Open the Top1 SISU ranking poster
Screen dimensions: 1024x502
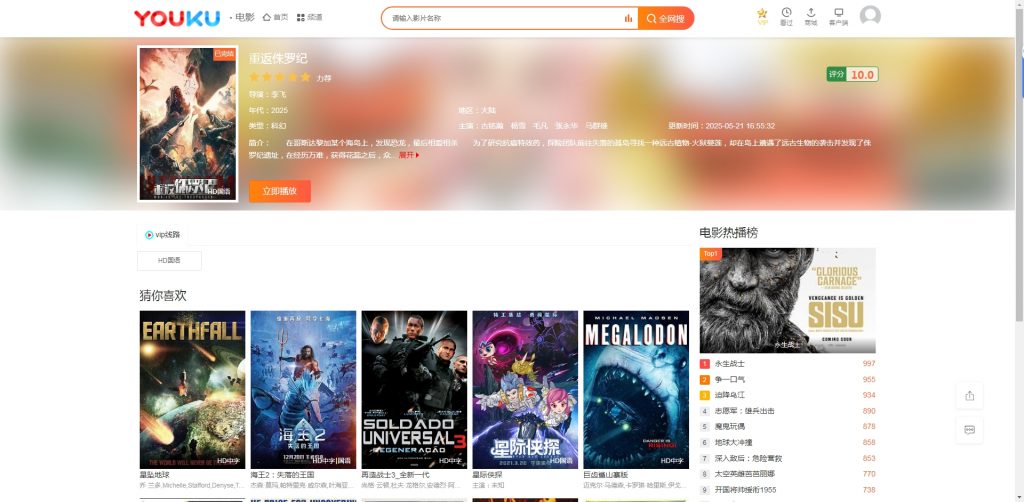coord(788,300)
